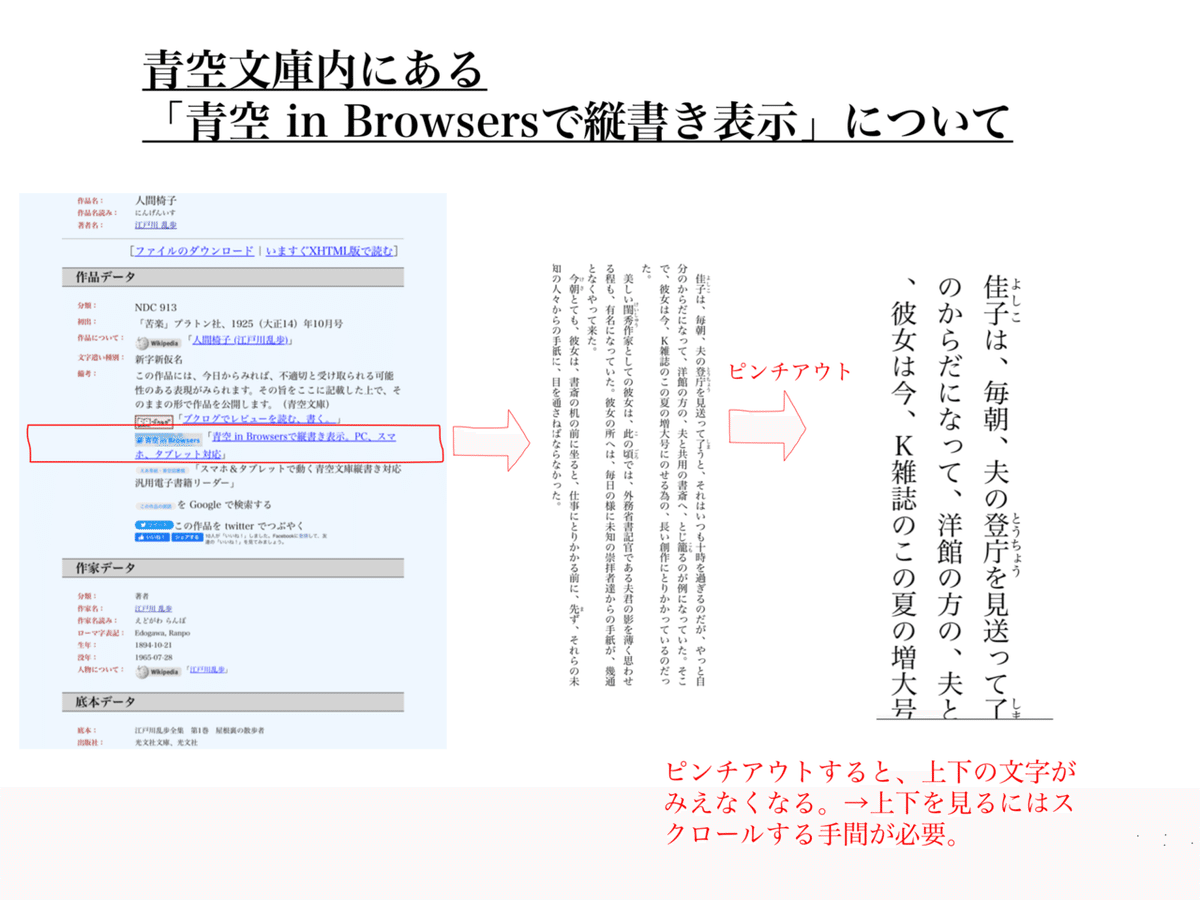Click the 底本データ section header
This screenshot has width=1200, height=900.
tap(106, 700)
